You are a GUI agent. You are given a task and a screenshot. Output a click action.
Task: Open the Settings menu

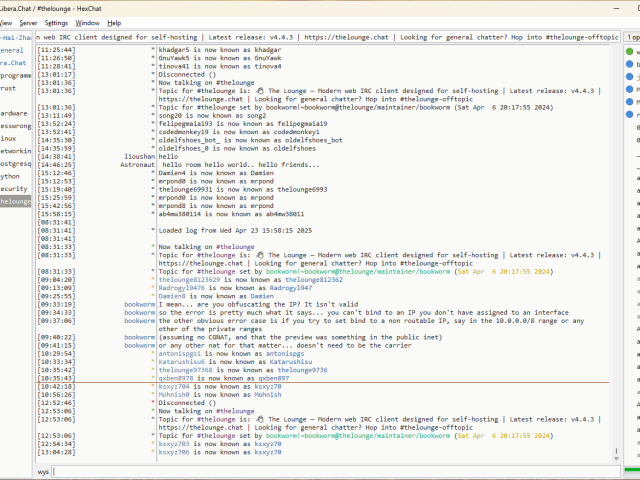[x=56, y=22]
